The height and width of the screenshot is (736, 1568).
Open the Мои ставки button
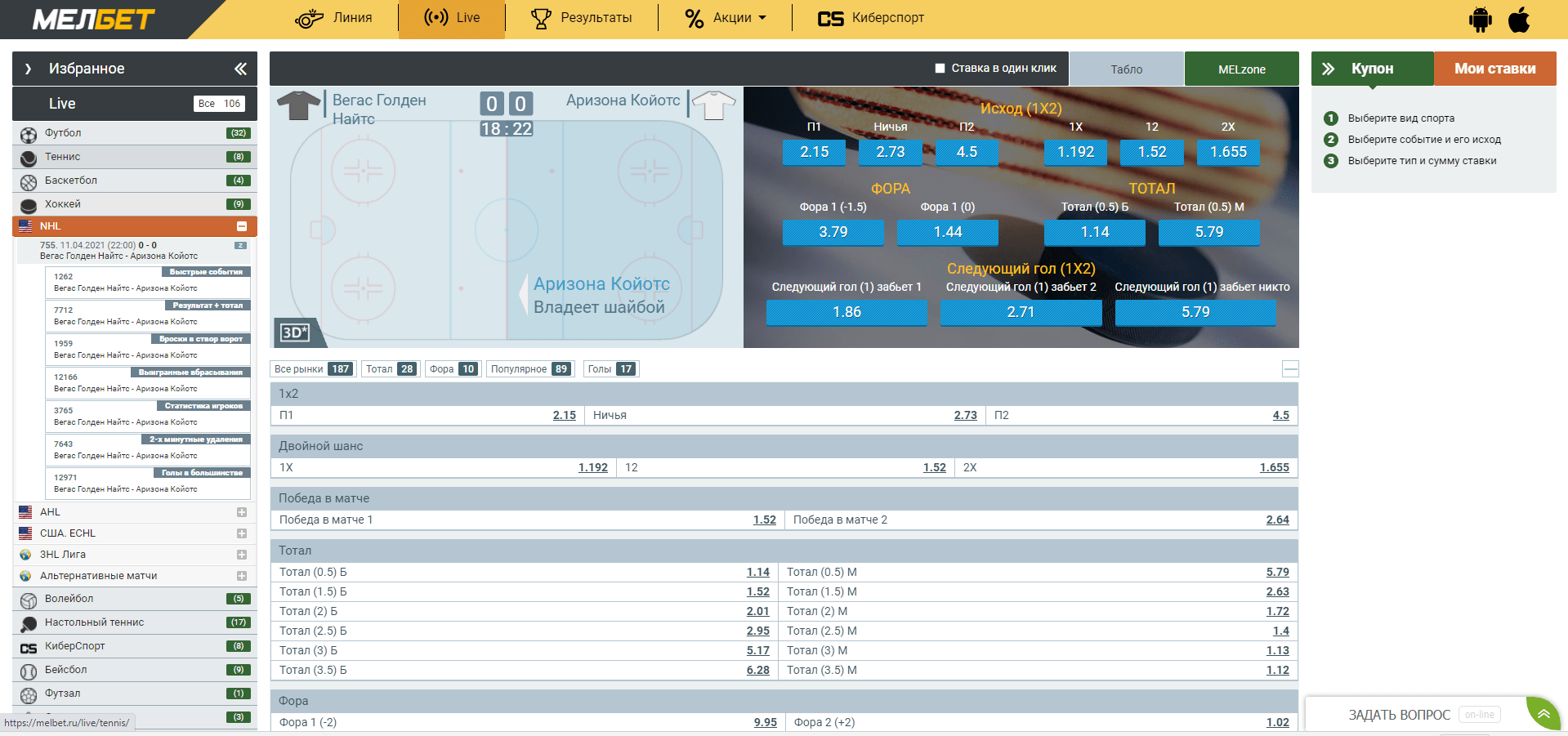[1494, 69]
